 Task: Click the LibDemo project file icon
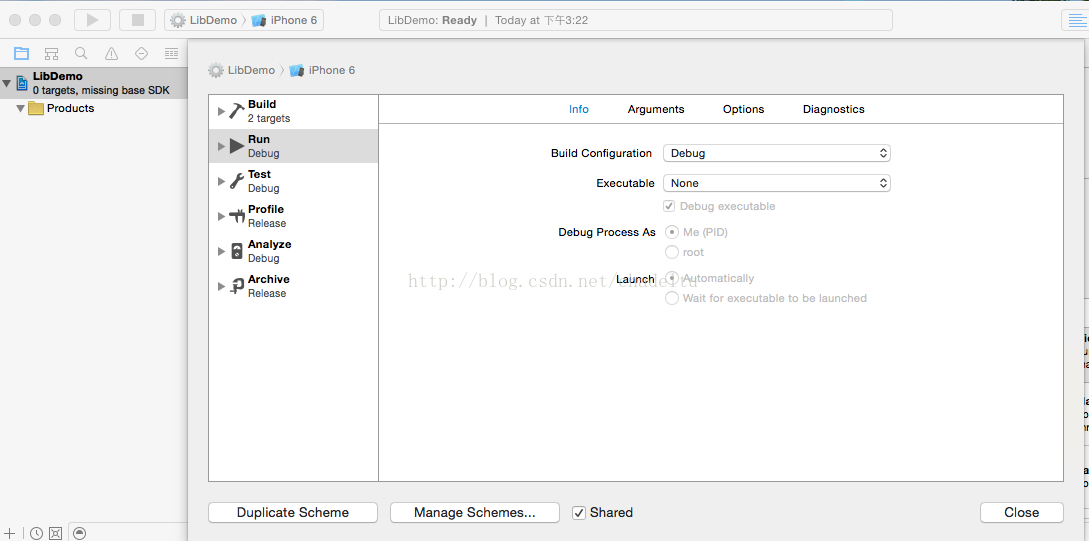coord(22,83)
